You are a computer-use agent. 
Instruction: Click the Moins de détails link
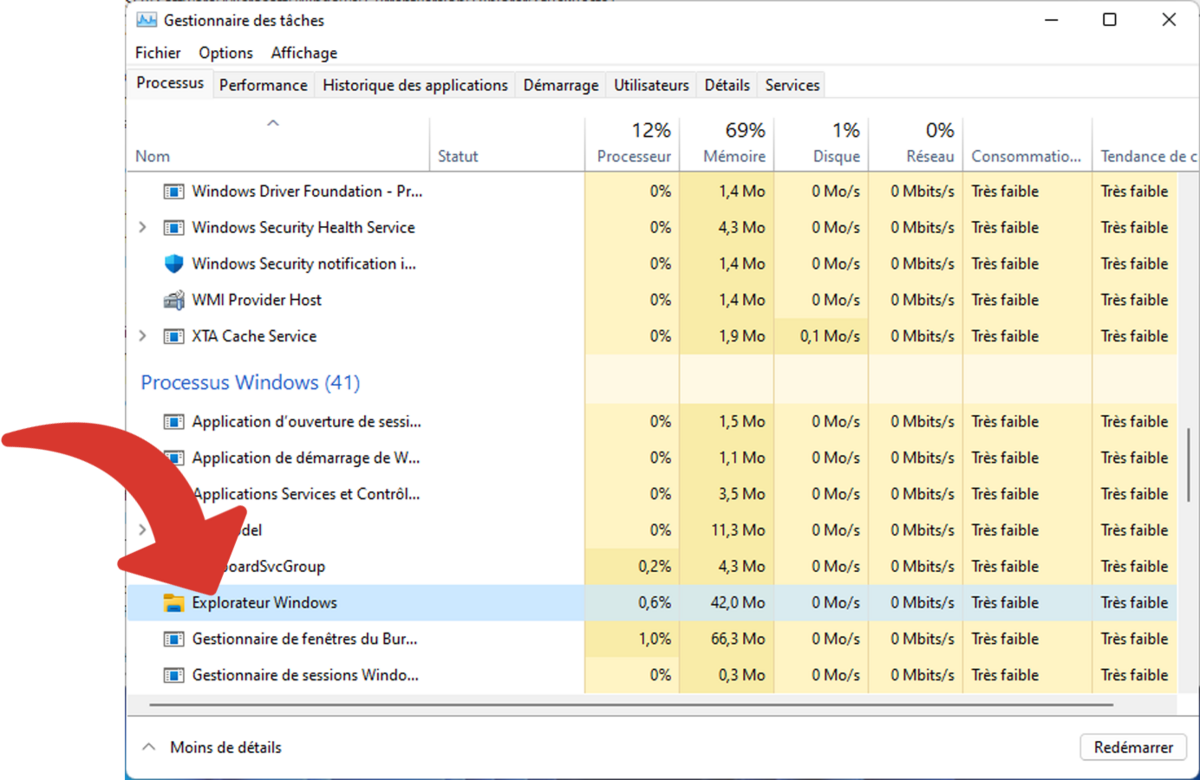[226, 747]
